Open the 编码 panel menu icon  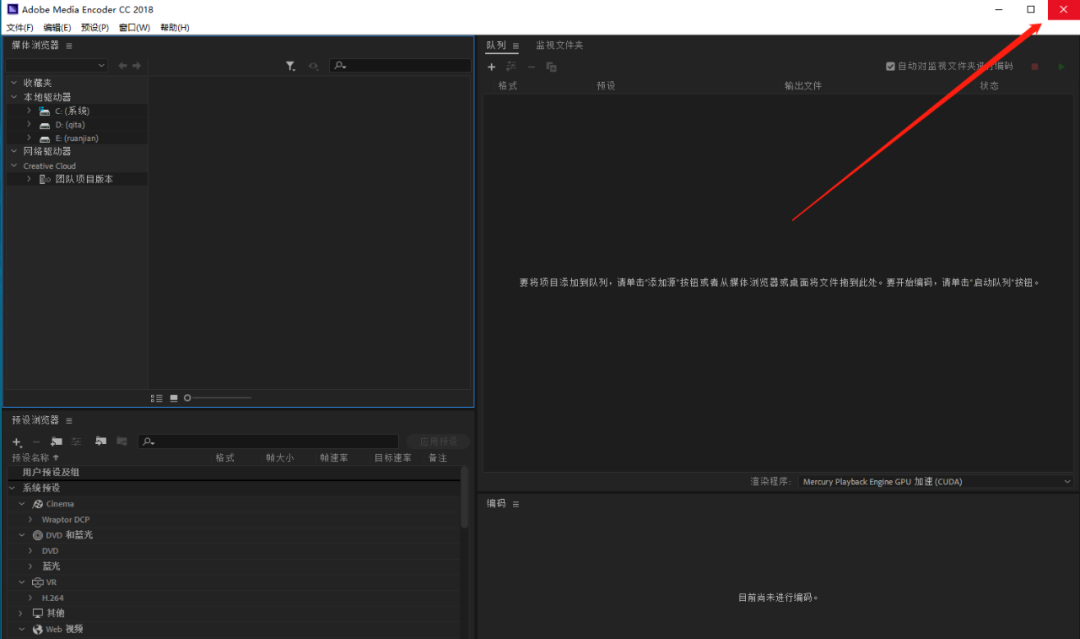[516, 504]
